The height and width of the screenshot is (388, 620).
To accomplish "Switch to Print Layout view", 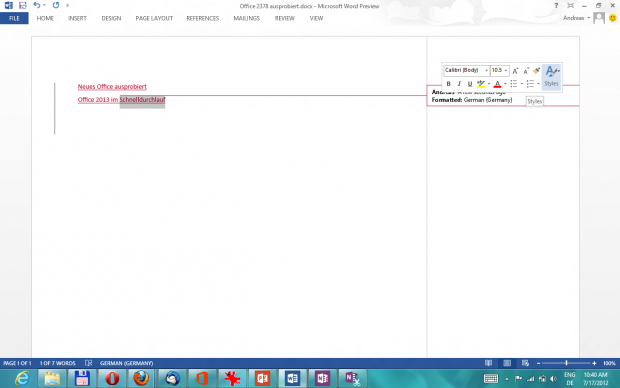I will point(507,363).
